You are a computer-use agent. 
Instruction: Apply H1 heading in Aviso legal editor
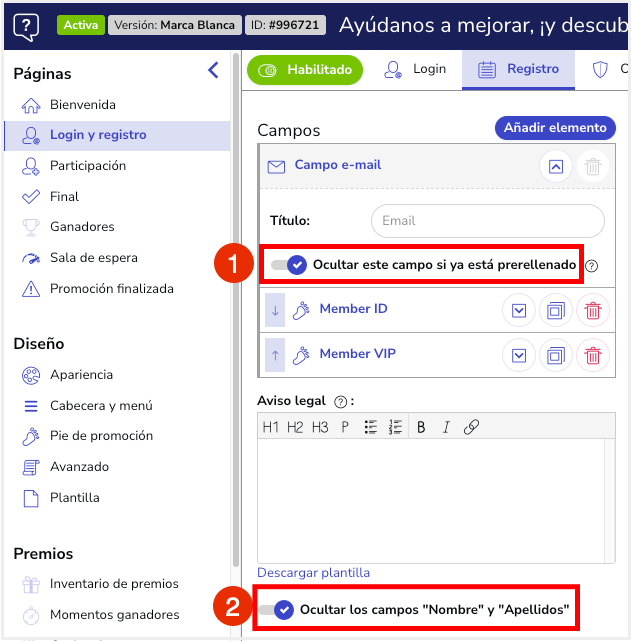pyautogui.click(x=270, y=427)
